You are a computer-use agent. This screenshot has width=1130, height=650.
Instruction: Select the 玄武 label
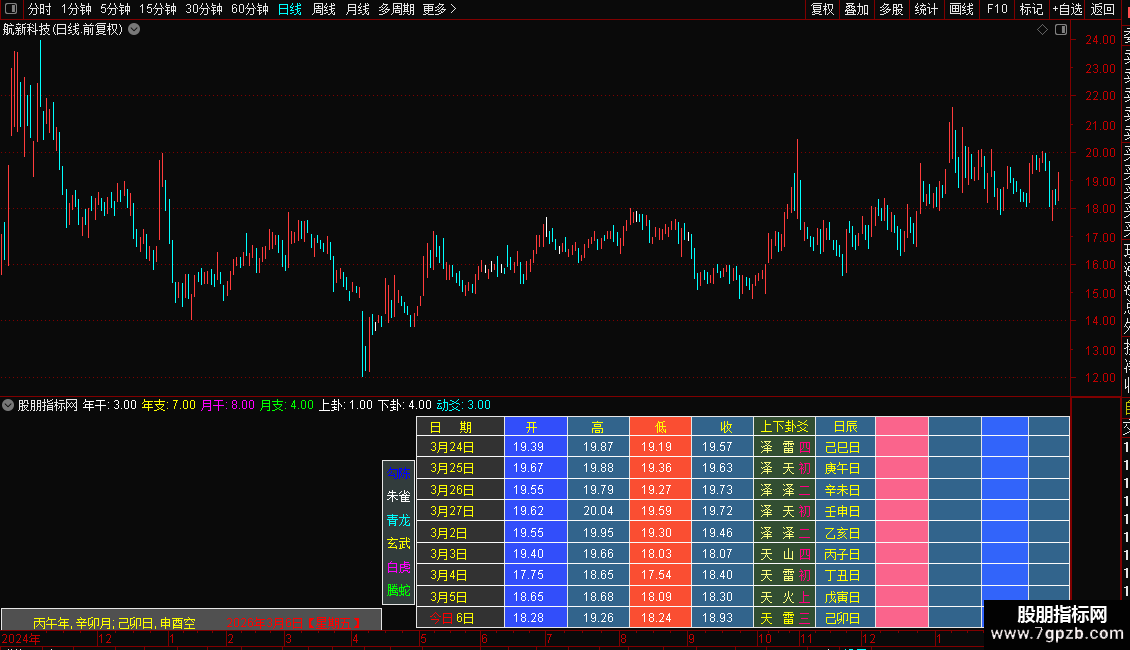coord(399,543)
